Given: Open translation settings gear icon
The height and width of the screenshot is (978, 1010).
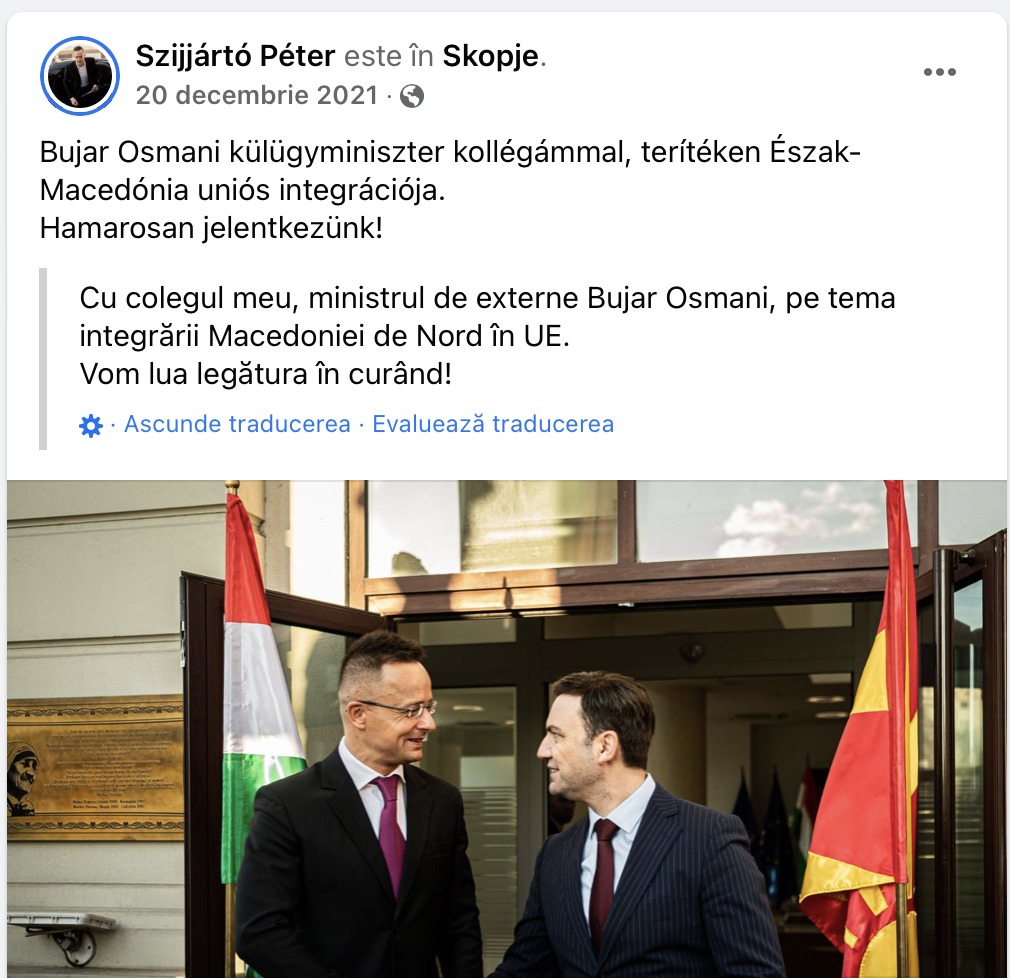Looking at the screenshot, I should click(90, 426).
